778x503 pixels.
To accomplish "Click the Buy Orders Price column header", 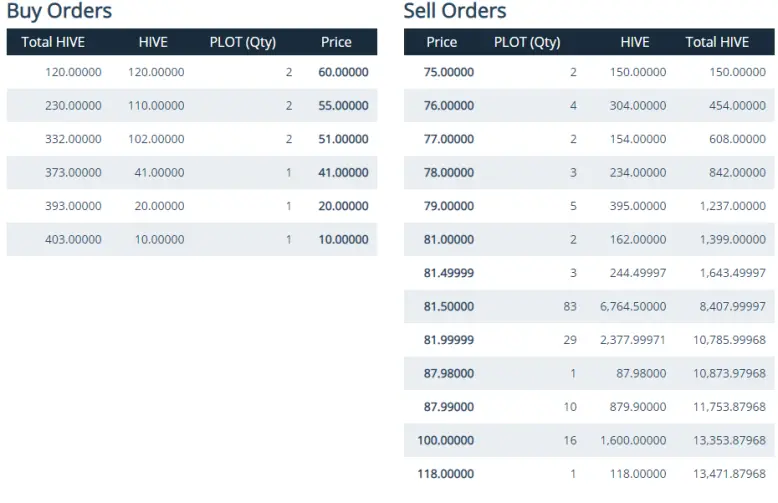I will click(336, 42).
